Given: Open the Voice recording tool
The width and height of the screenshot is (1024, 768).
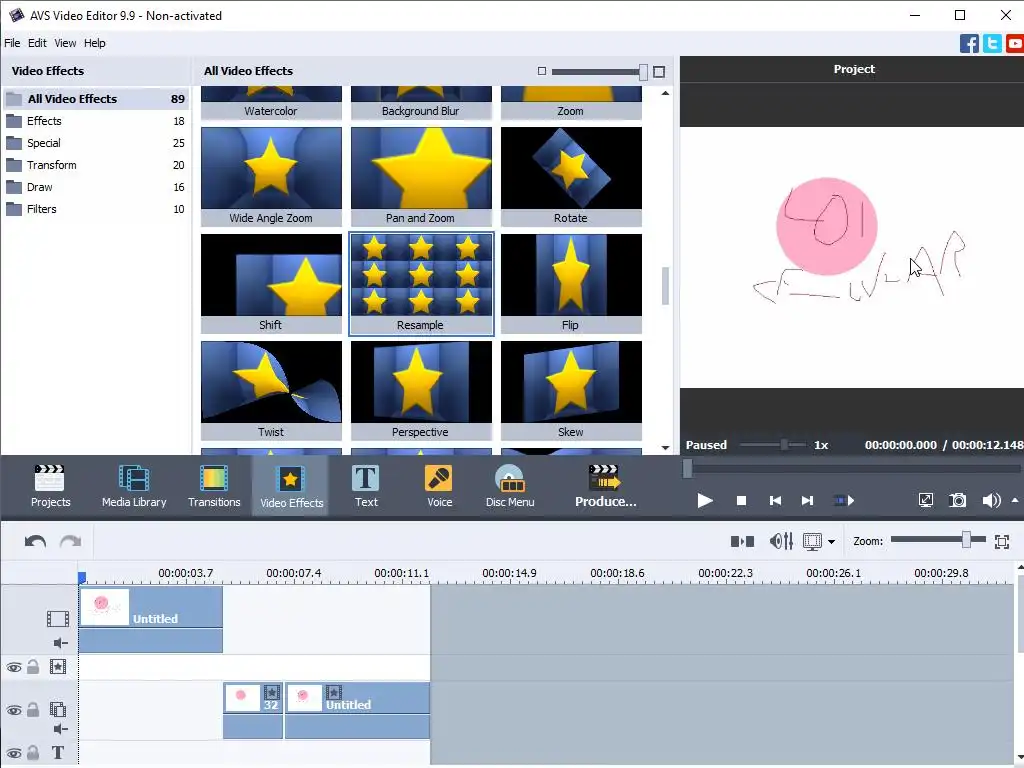Looking at the screenshot, I should 439,485.
